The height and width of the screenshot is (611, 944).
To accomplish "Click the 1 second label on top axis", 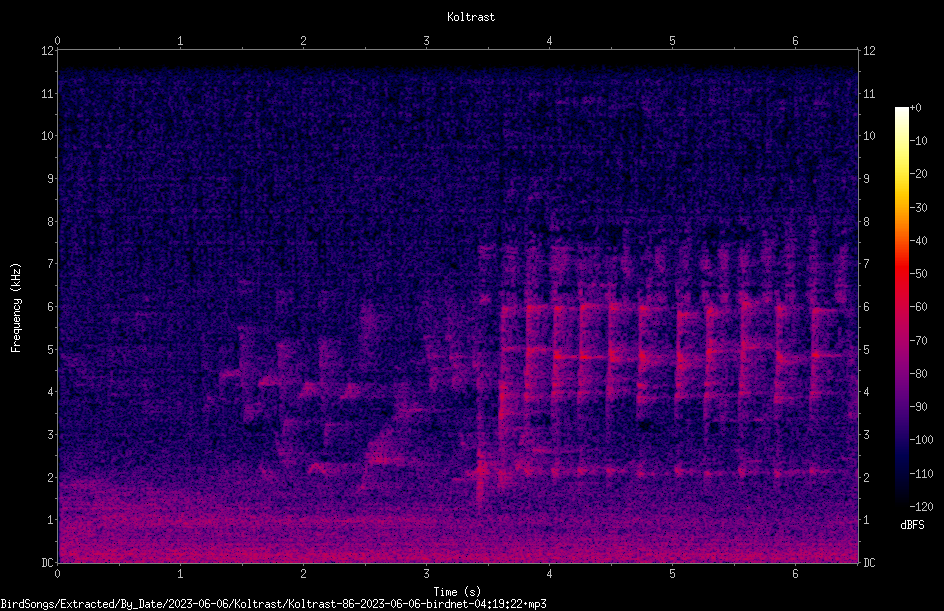I will click(180, 41).
